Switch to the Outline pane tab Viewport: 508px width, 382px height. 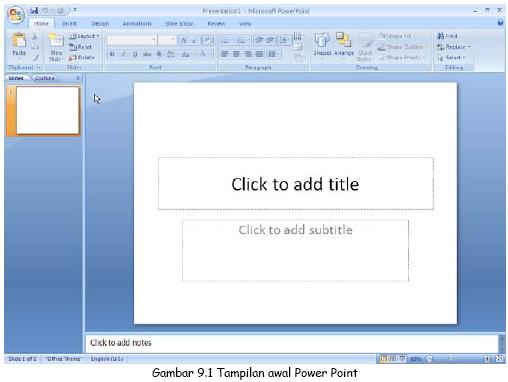(x=45, y=78)
